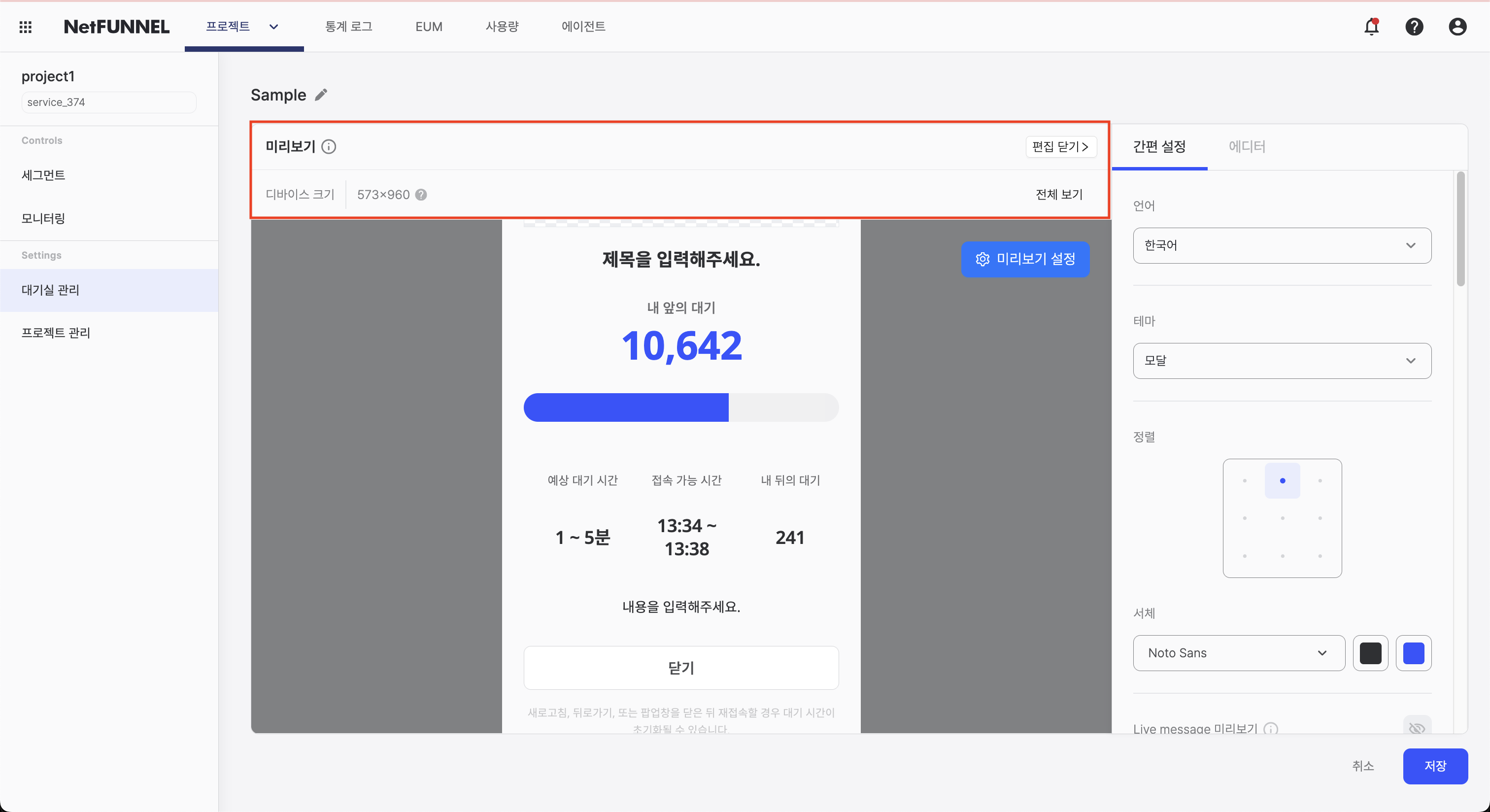Image resolution: width=1490 pixels, height=812 pixels.
Task: Select the top-left alignment dot
Action: [x=1245, y=480]
